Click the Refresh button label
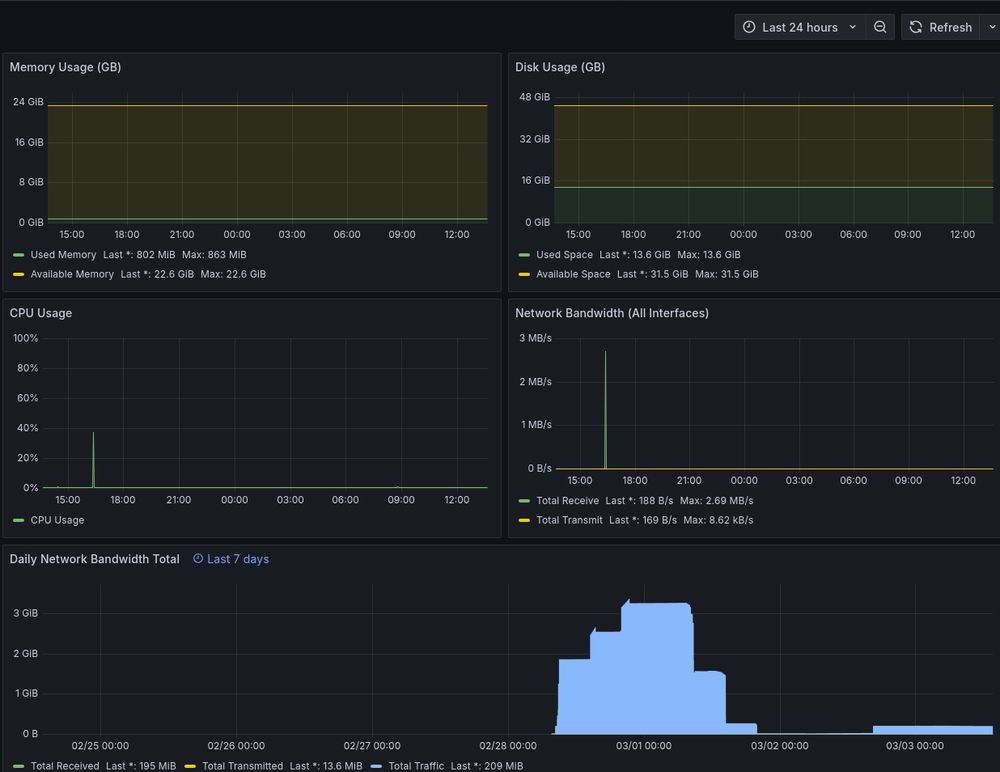 [x=950, y=27]
